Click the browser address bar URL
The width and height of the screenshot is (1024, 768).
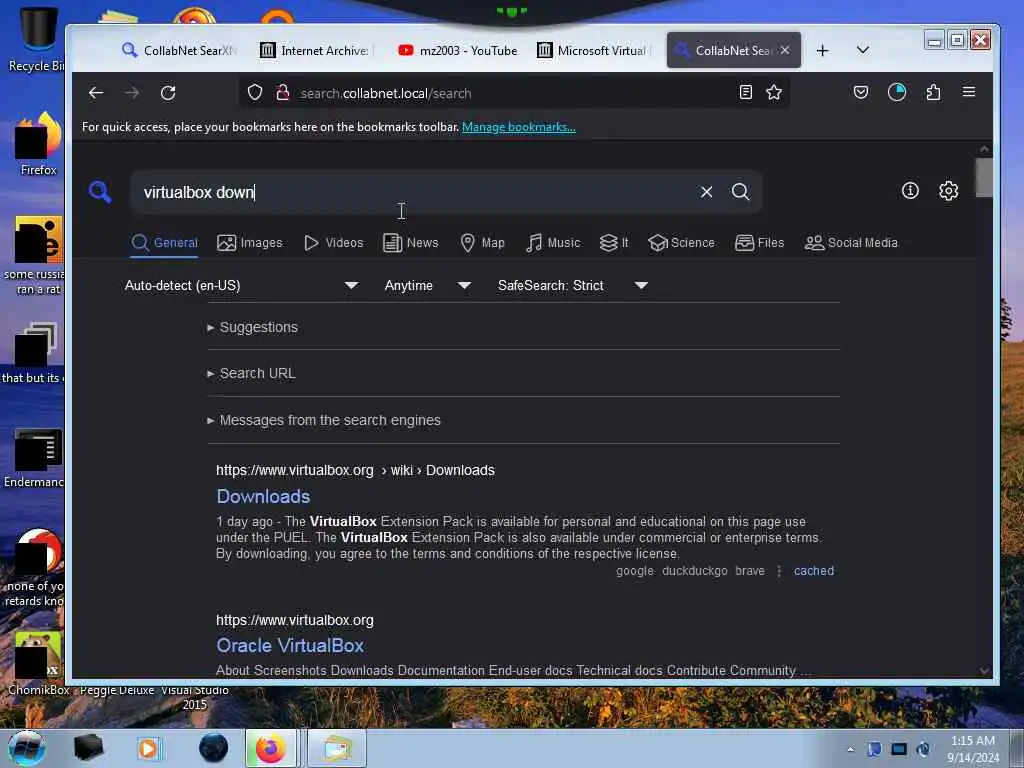(385, 93)
